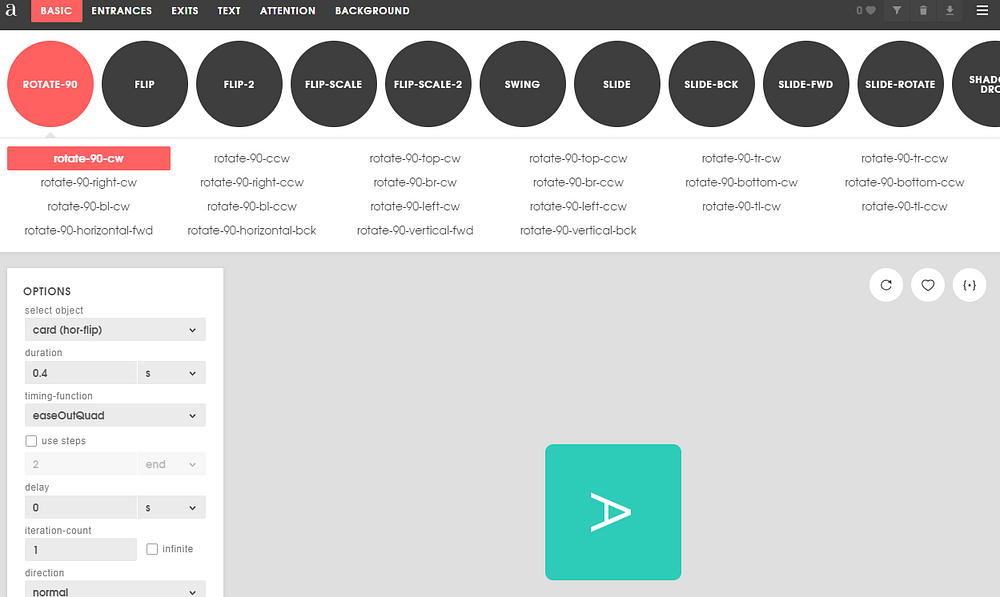Expand the timing-function easeOutQuad dropdown
1000x597 pixels.
coord(115,415)
